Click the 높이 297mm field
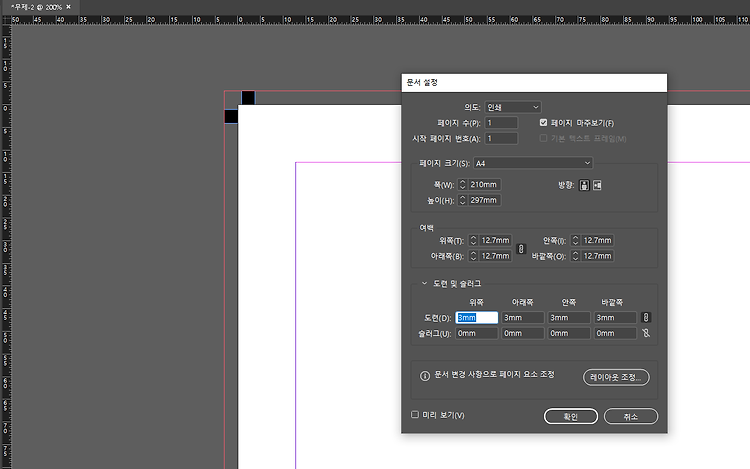This screenshot has width=750, height=469. (x=484, y=200)
